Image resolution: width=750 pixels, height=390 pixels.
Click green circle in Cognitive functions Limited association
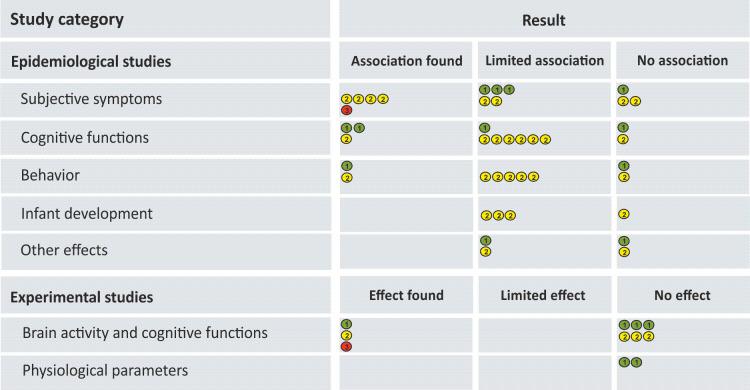(x=485, y=128)
